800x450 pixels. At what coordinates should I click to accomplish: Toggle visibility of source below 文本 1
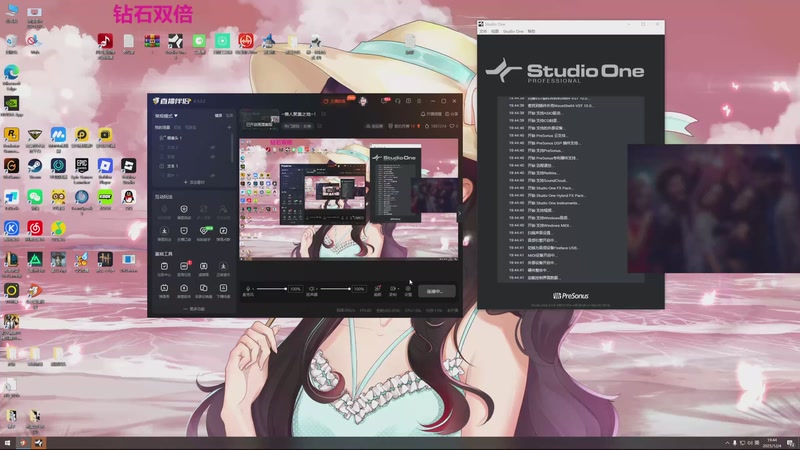213,175
